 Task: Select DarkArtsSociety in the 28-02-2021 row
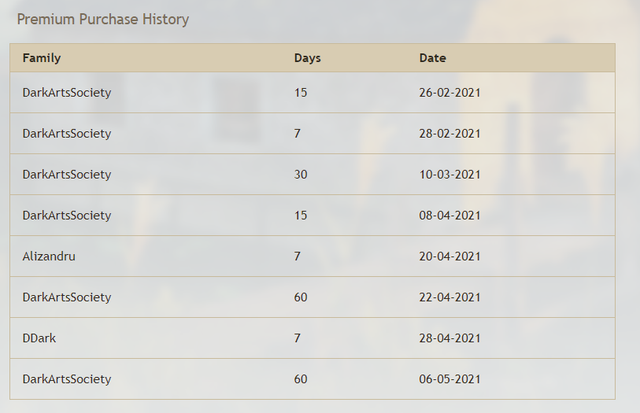click(67, 133)
